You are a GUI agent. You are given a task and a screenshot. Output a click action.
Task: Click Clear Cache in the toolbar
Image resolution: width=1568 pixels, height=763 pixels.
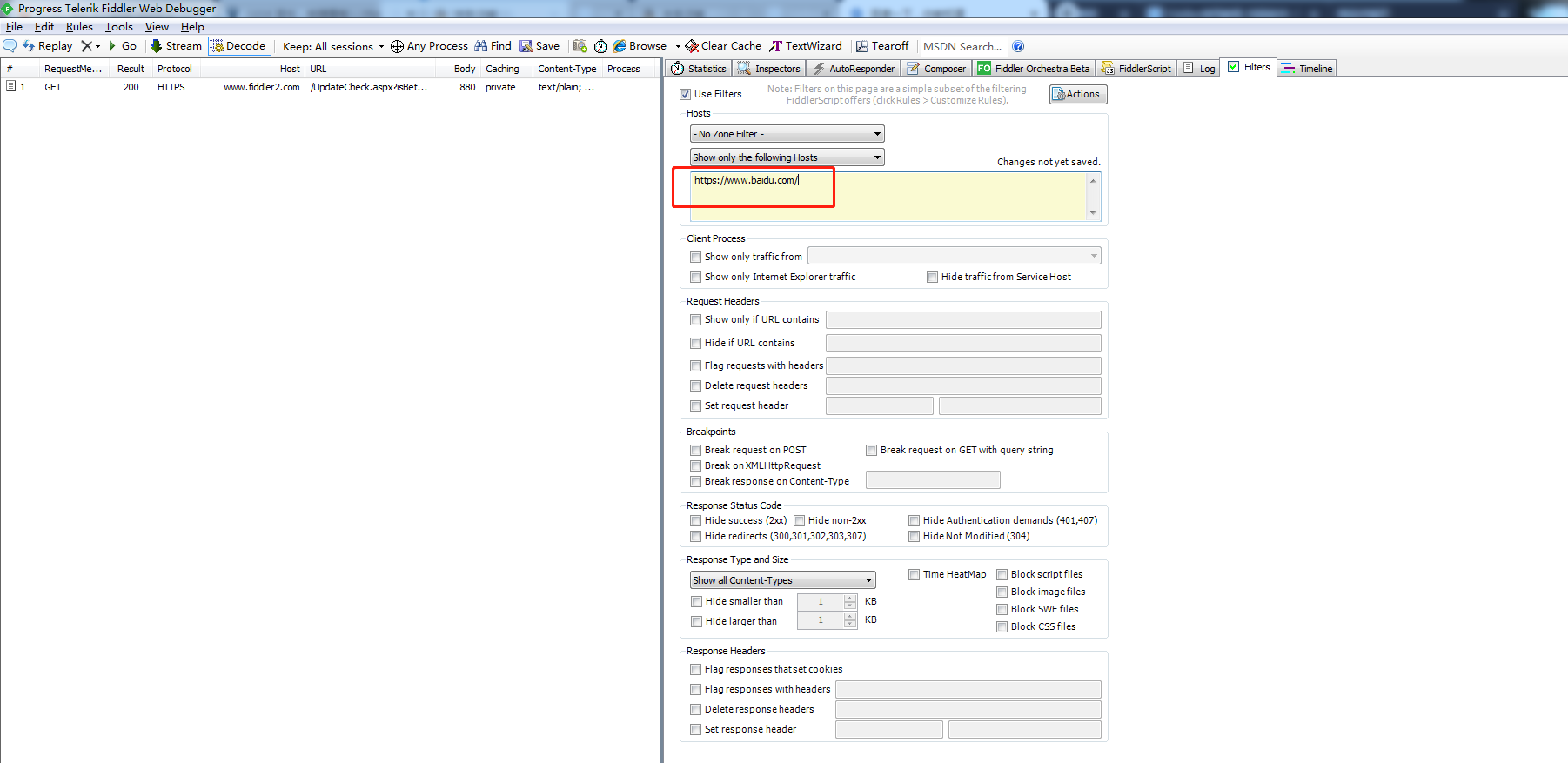click(x=723, y=46)
